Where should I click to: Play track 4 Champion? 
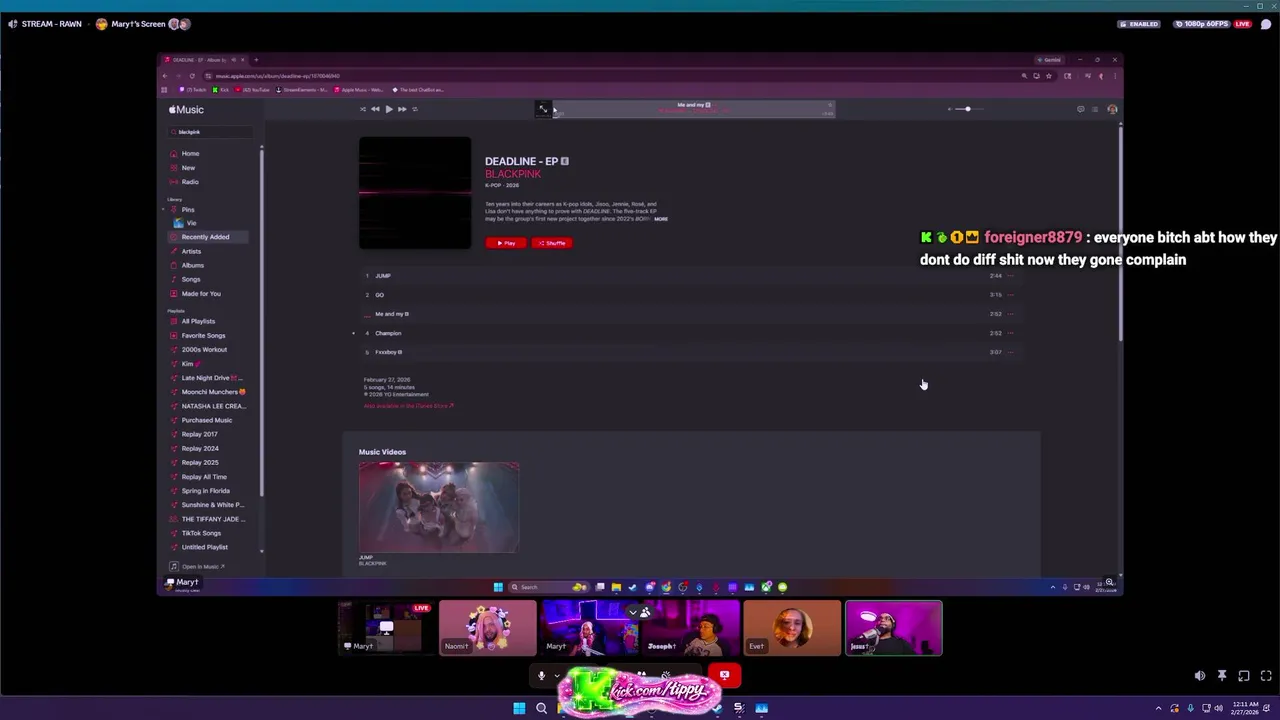(388, 333)
